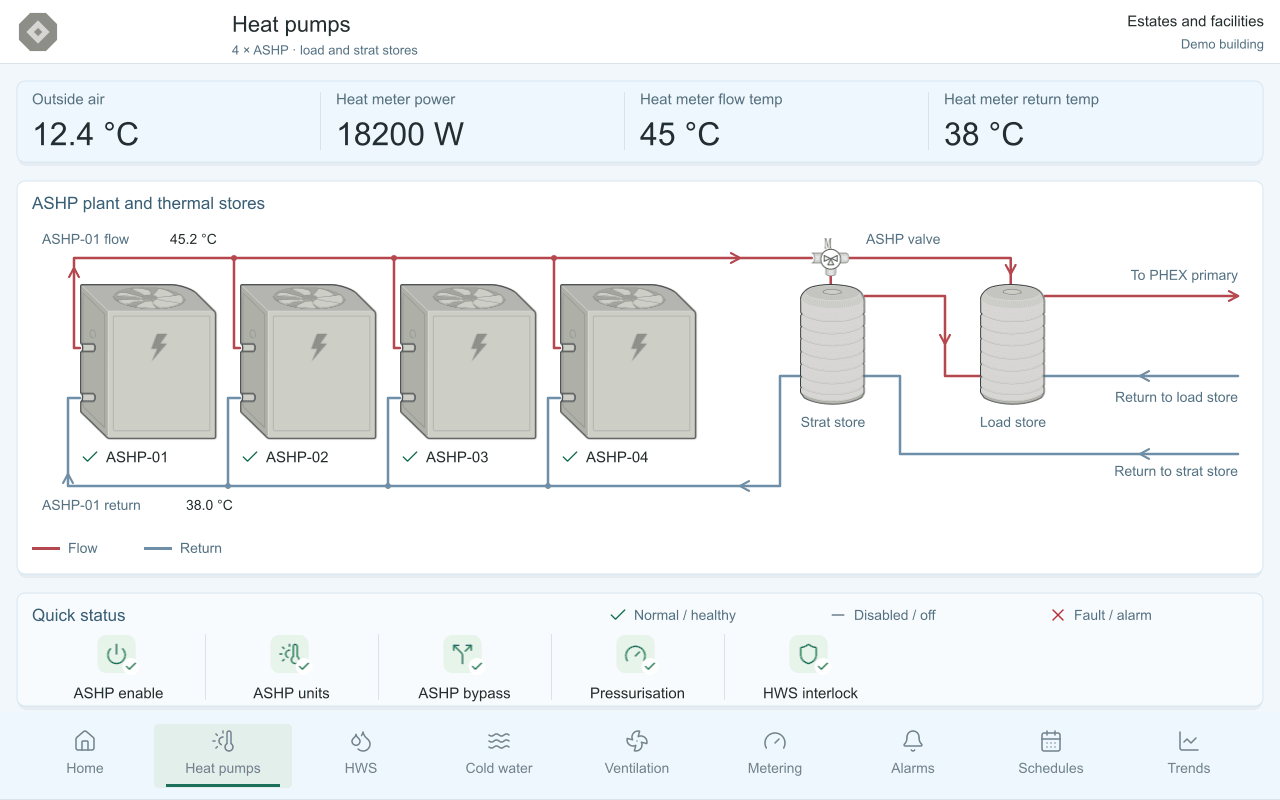Open HWS interlock quick status
The image size is (1280, 800).
pyautogui.click(x=810, y=668)
